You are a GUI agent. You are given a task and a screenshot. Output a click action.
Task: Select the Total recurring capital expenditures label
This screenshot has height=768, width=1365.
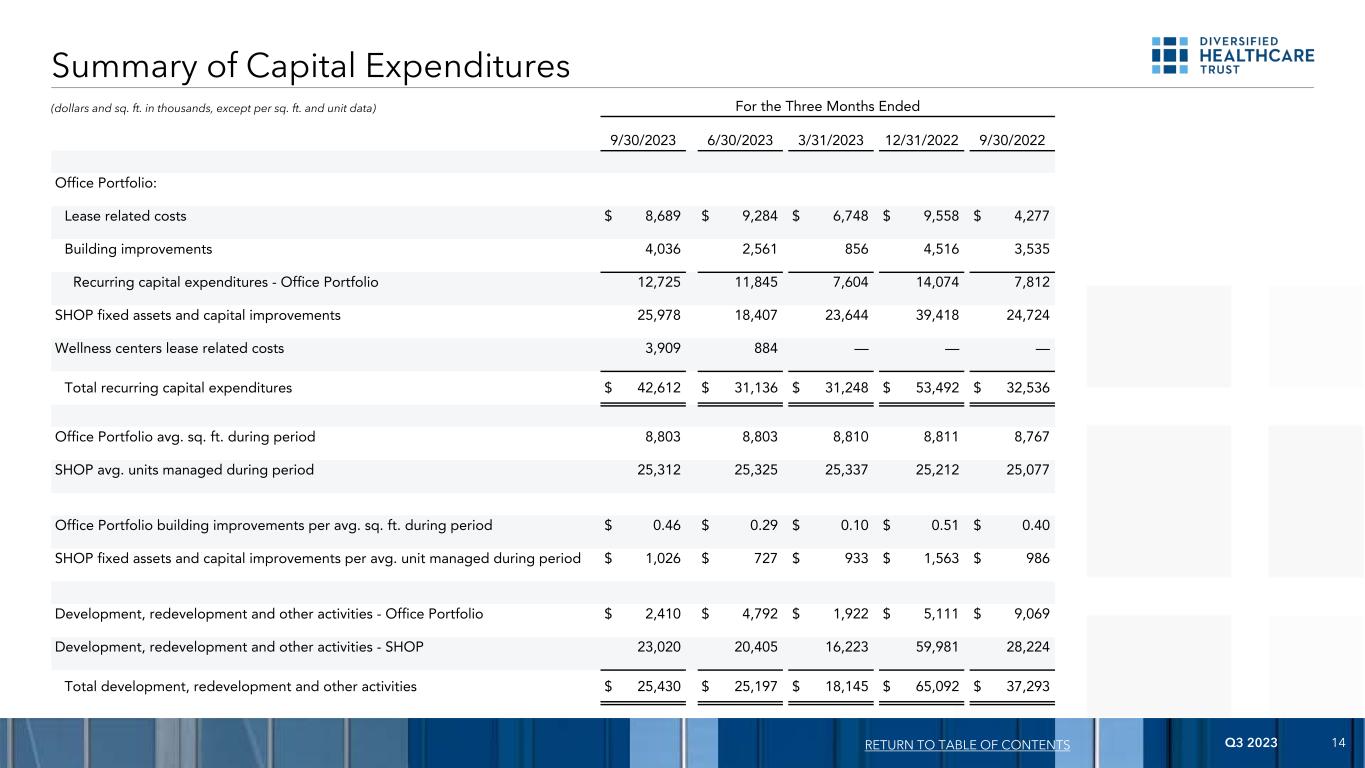pos(178,388)
